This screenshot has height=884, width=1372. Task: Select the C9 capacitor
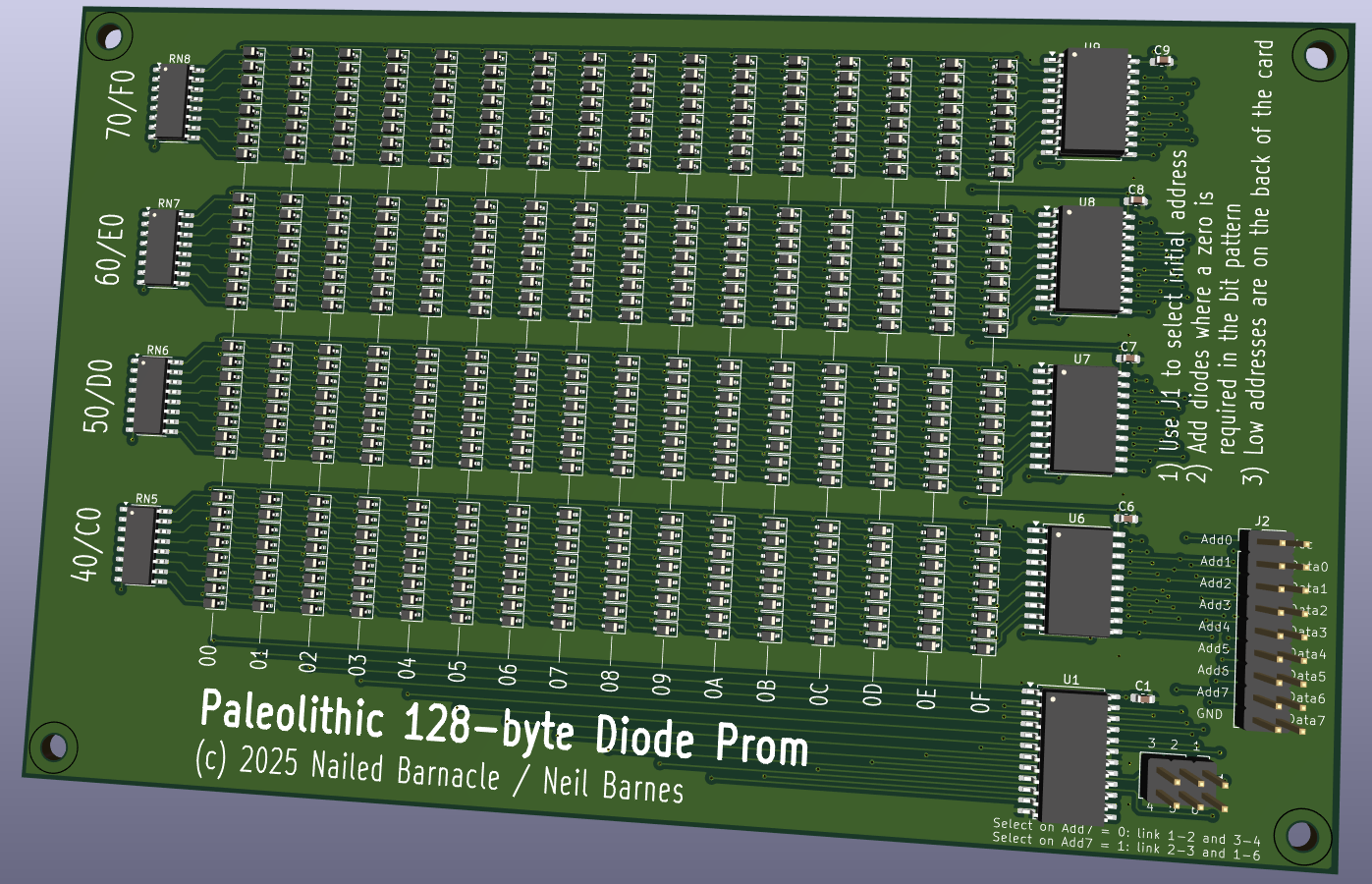tap(1162, 61)
